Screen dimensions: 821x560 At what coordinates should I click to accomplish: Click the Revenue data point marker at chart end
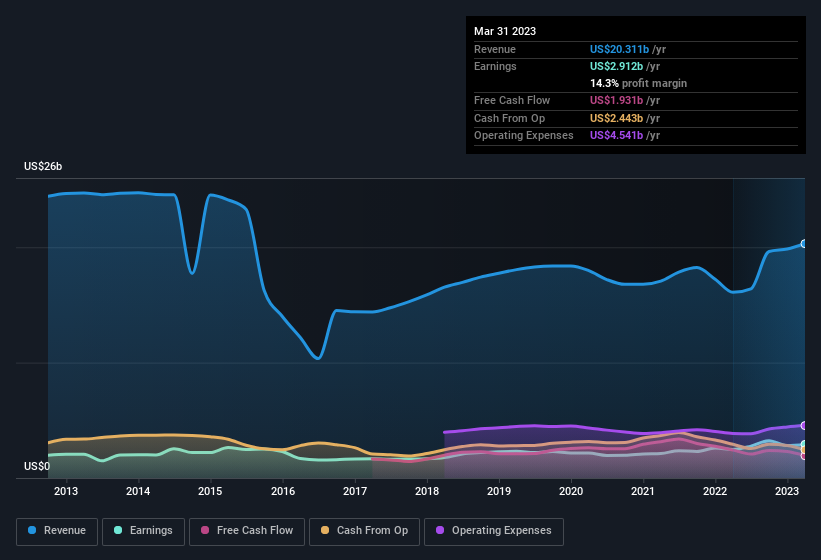804,244
